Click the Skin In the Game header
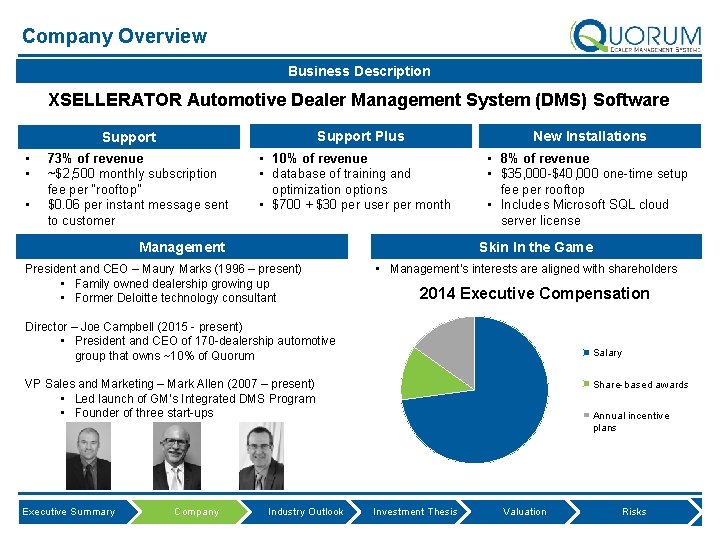Image resolution: width=720 pixels, height=540 pixels. [536, 247]
